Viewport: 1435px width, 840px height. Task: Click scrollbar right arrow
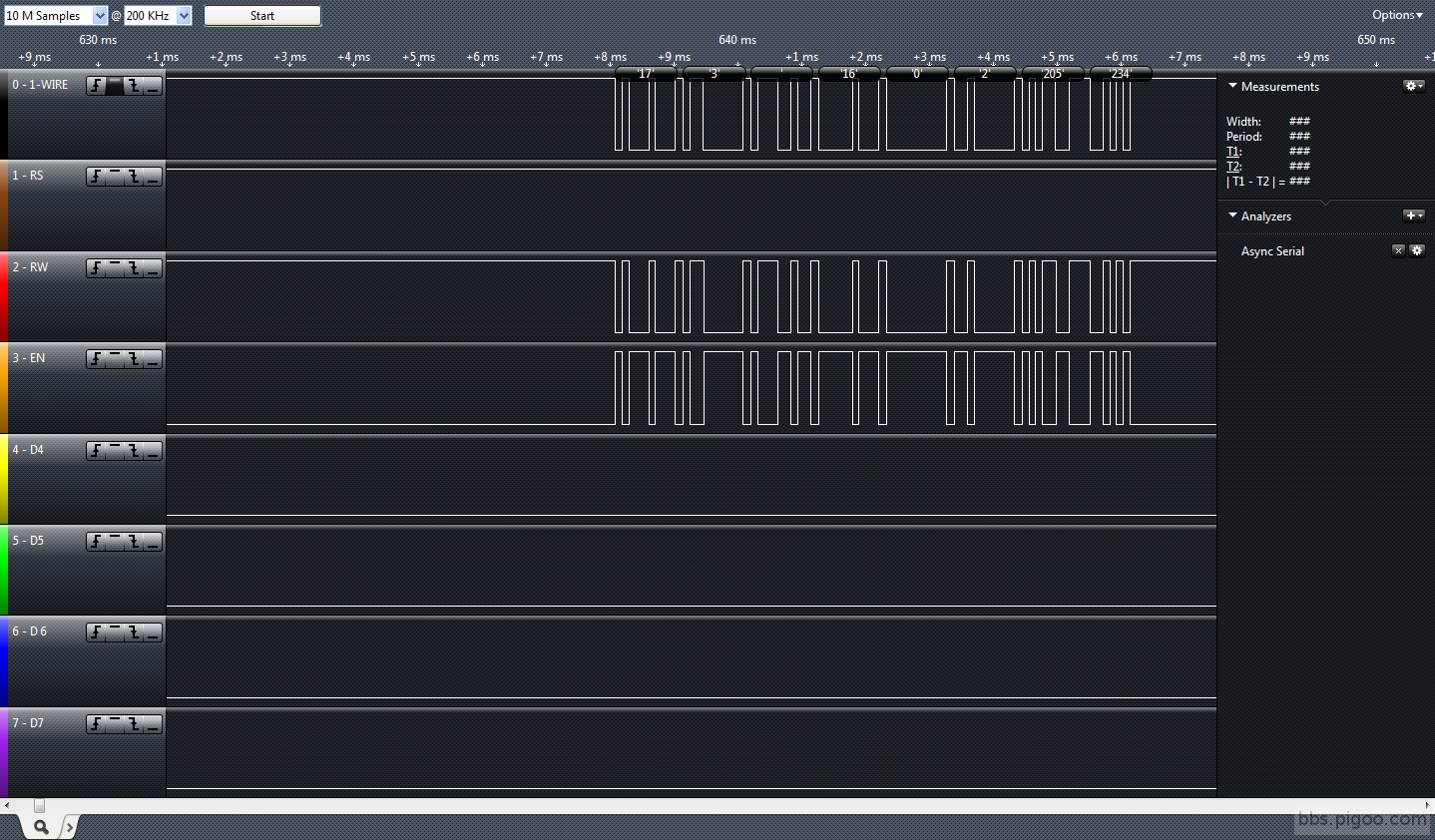(1428, 805)
